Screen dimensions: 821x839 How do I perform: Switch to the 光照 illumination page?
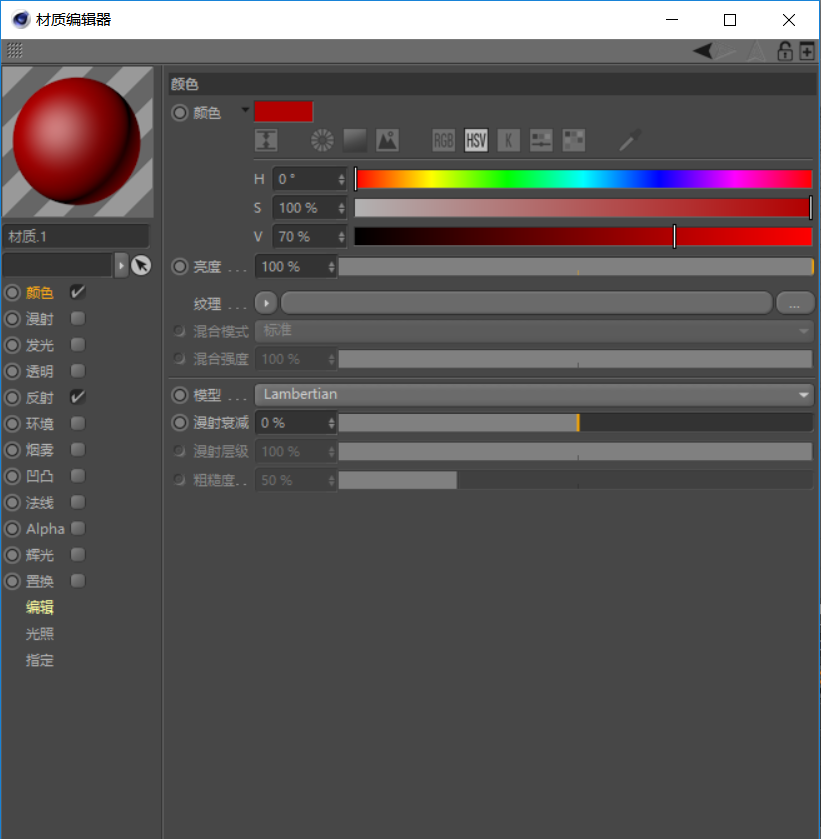click(x=40, y=633)
